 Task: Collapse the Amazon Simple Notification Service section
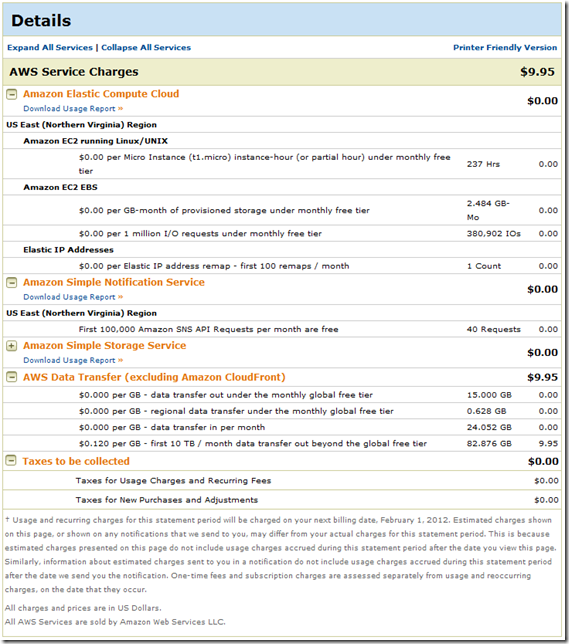12,283
